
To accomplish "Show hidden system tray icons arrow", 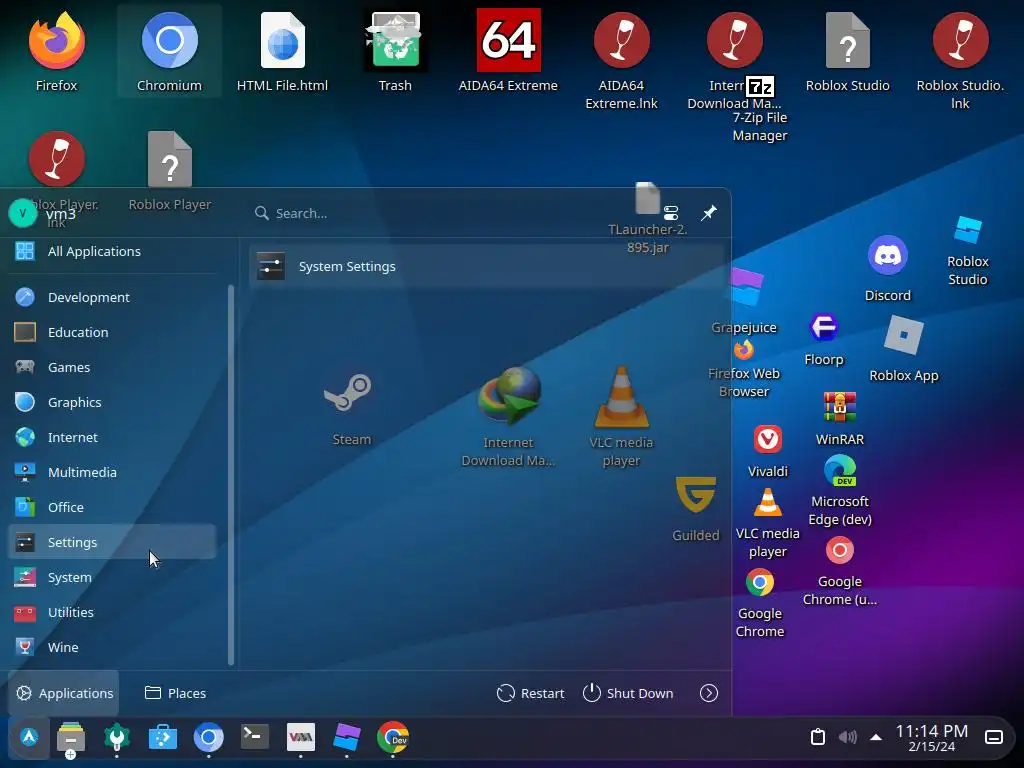I will (876, 737).
